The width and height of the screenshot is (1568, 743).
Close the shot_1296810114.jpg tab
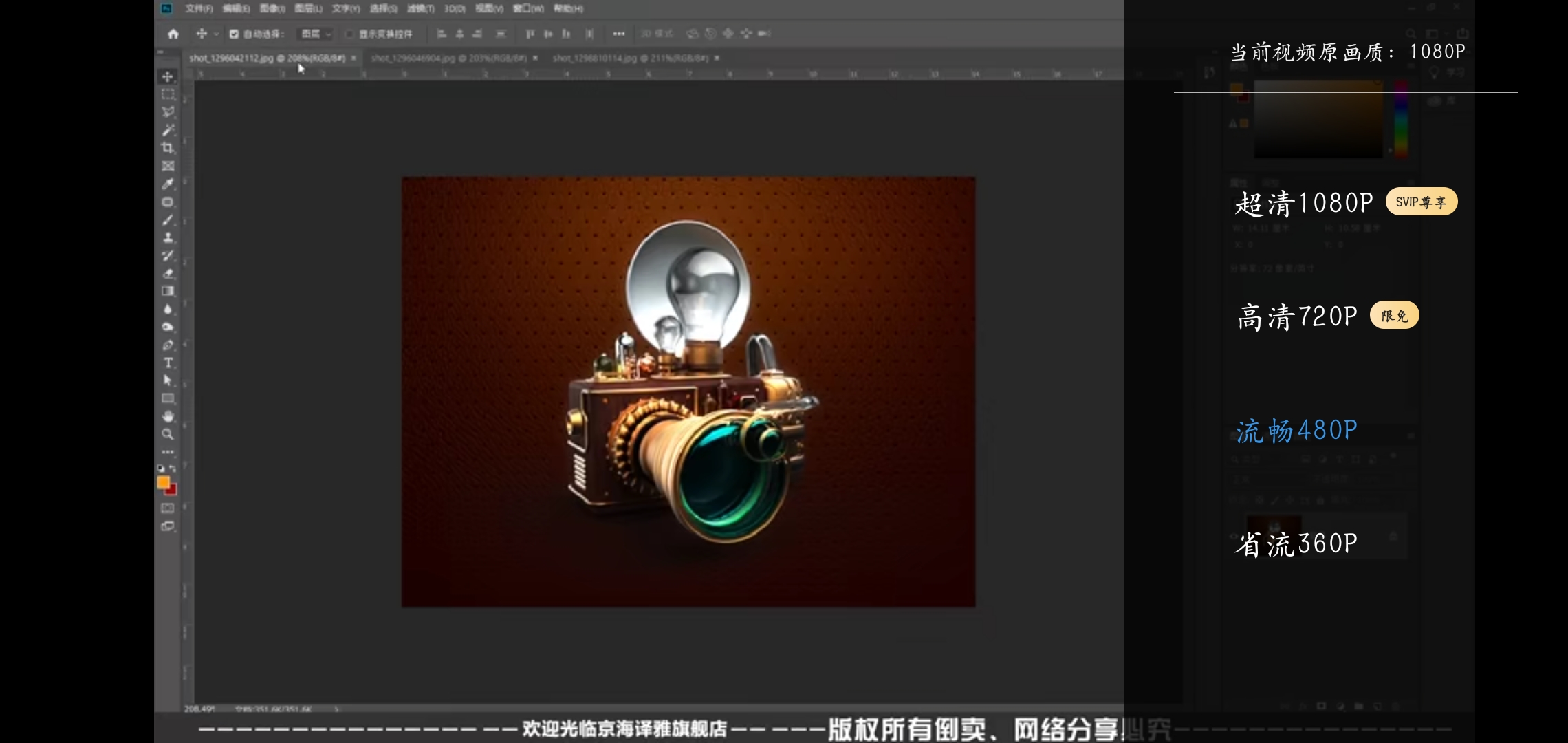point(717,58)
